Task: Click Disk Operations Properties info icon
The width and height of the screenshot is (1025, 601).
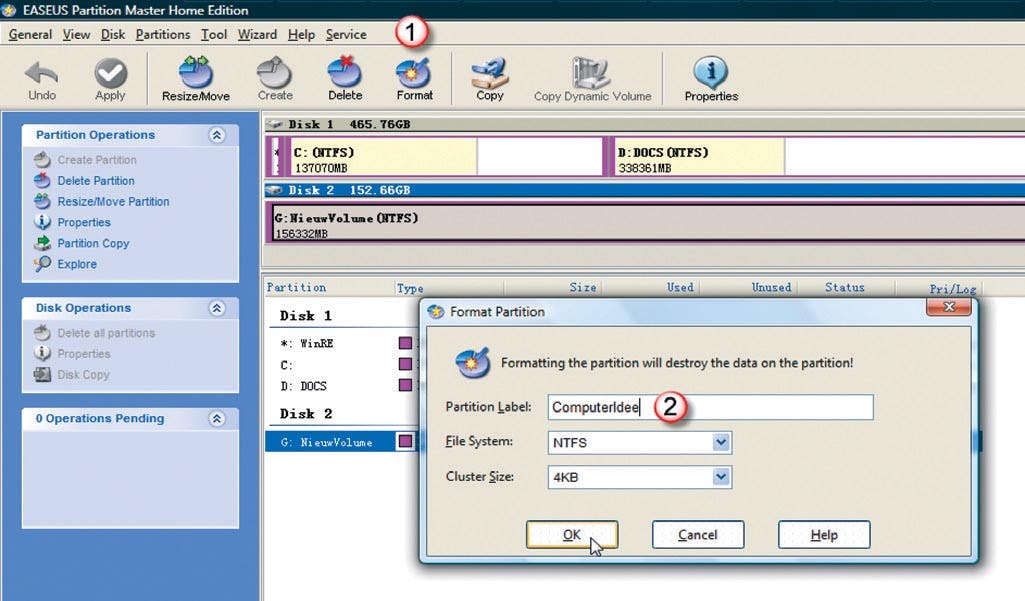Action: click(42, 354)
